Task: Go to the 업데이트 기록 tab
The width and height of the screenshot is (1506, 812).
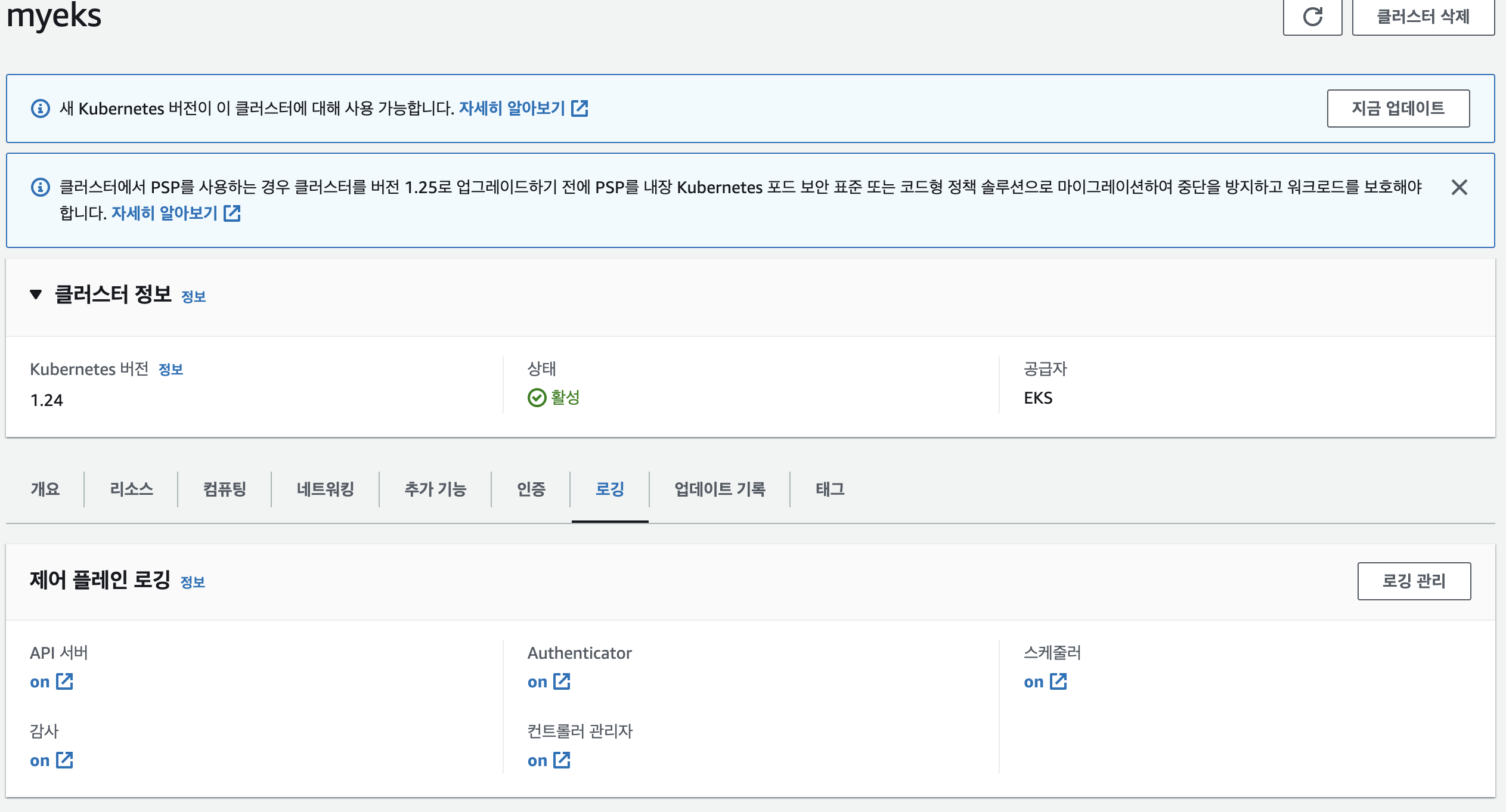Action: [720, 489]
